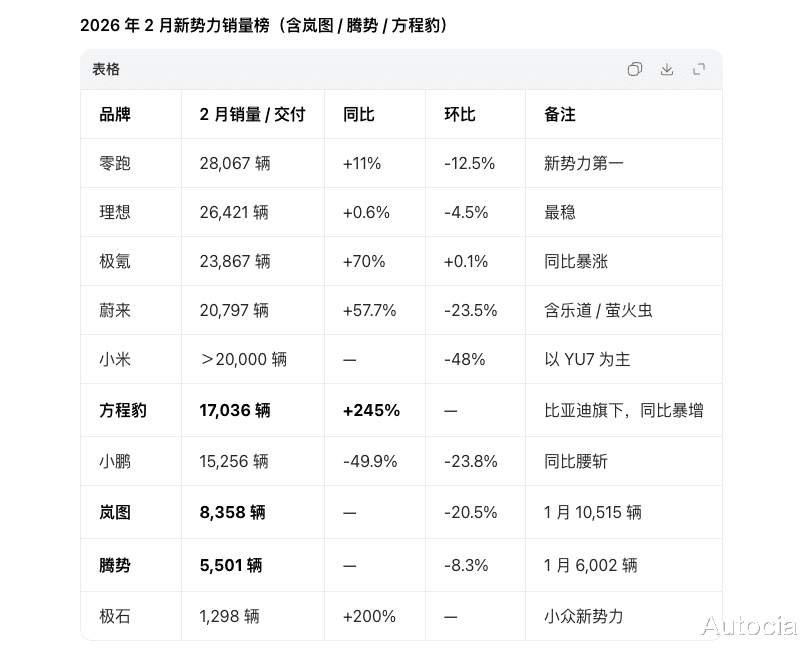The image size is (810, 653).
Task: Click the '表格' header label
Action: point(106,69)
